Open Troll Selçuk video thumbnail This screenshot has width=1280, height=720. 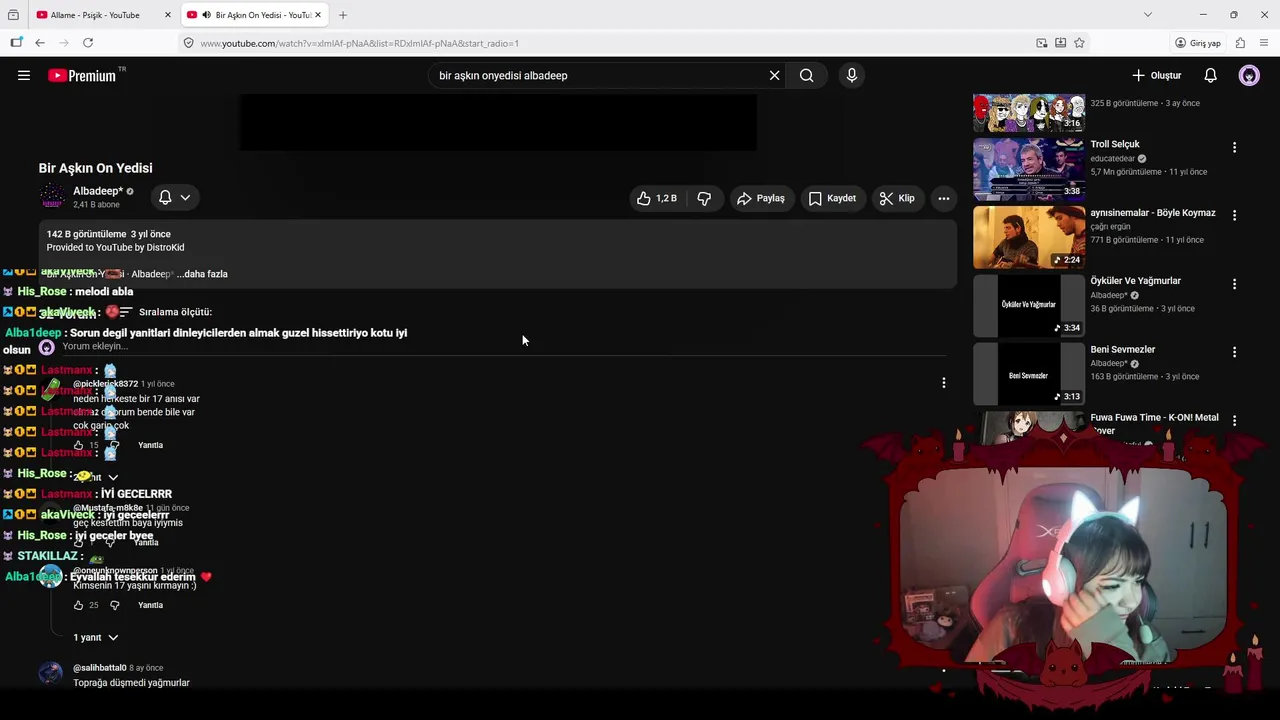[1029, 168]
